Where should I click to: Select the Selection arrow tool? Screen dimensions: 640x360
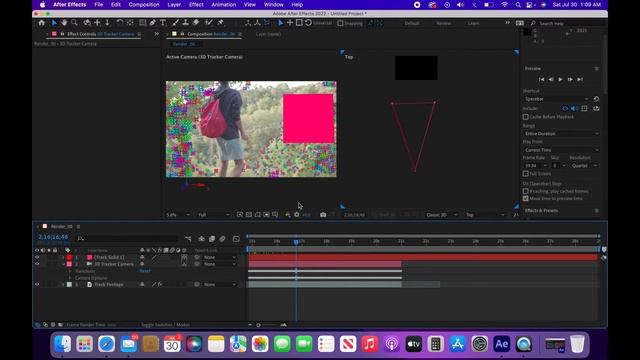[54, 23]
